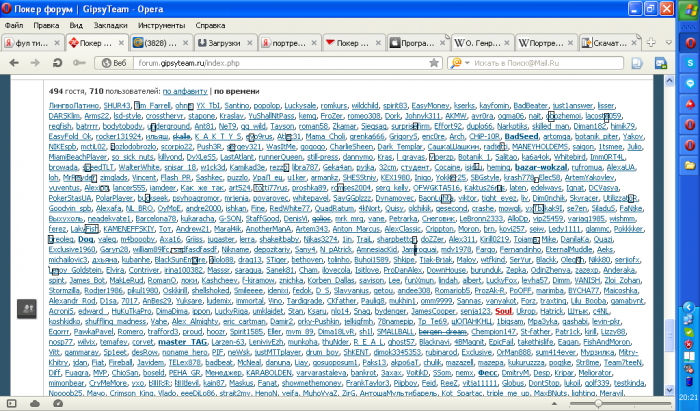700x411 pixels.
Task: Click the Веб site badge button
Action: coord(114,63)
